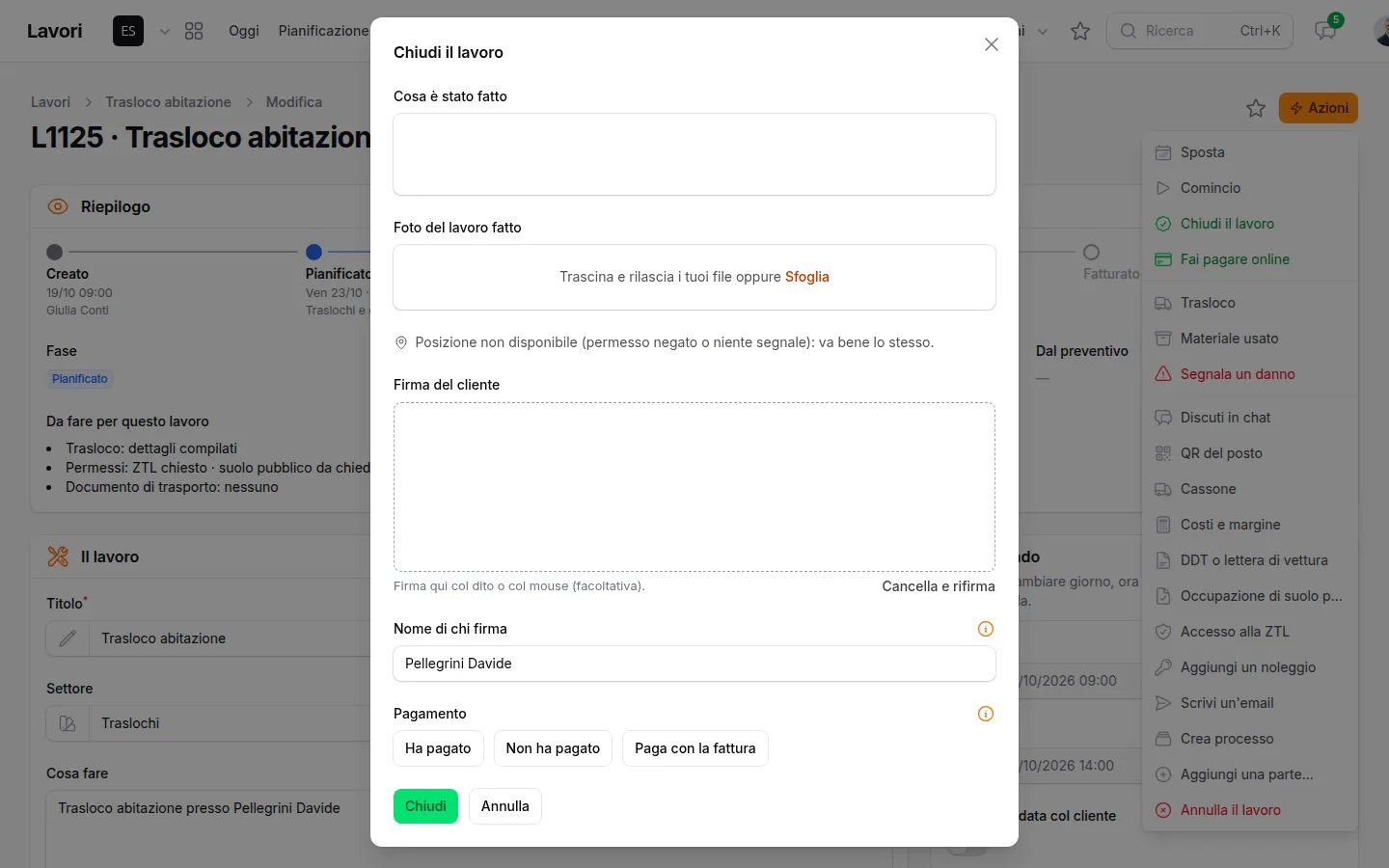Click the pencil icon beside Titolo field
This screenshot has width=1389, height=868.
click(x=68, y=638)
